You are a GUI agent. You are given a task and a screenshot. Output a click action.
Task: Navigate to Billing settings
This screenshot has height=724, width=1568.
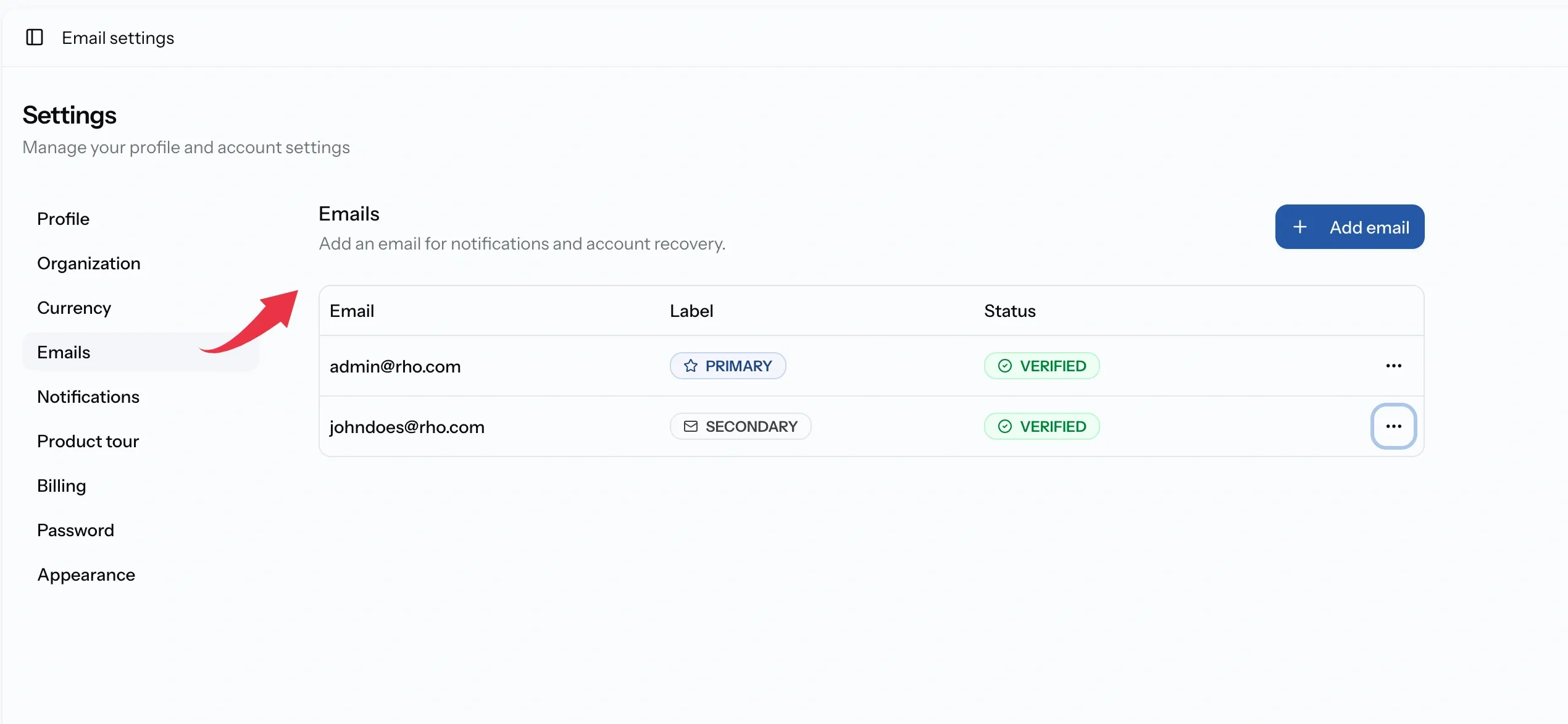pos(140,486)
